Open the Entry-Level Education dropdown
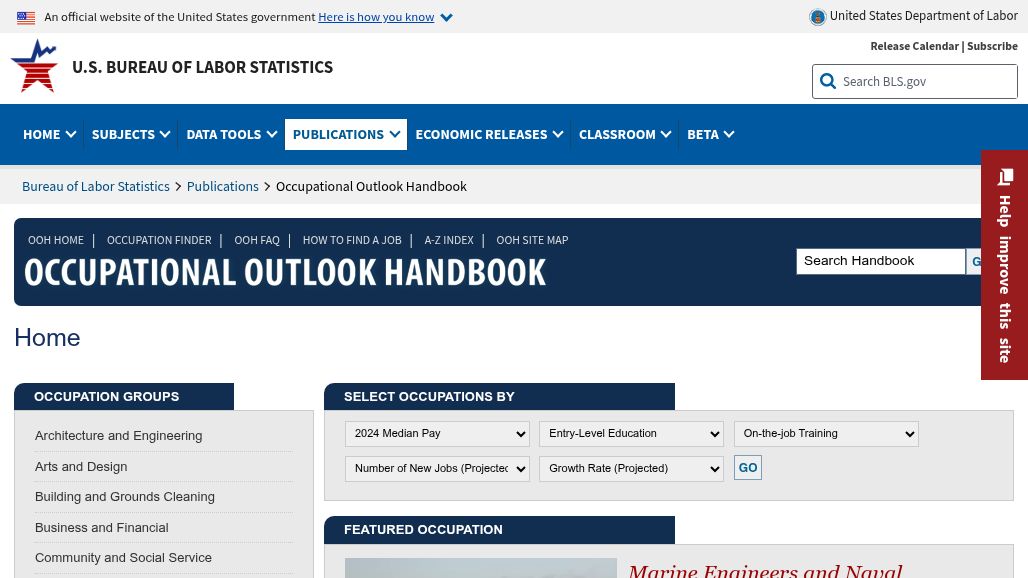The height and width of the screenshot is (578, 1028). [x=631, y=434]
